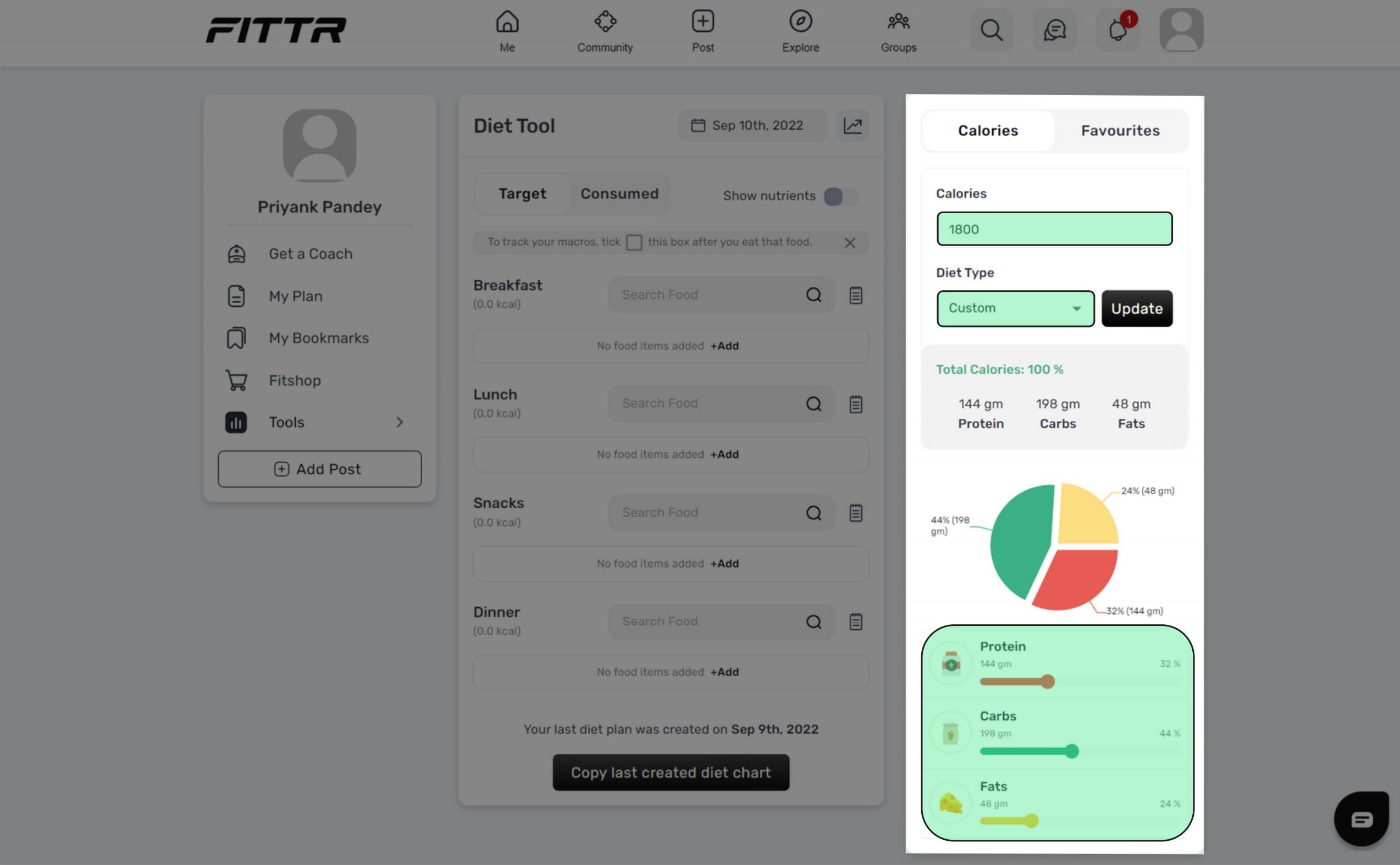Click the red protein pie slice
The width and height of the screenshot is (1400, 865).
[x=1078, y=578]
